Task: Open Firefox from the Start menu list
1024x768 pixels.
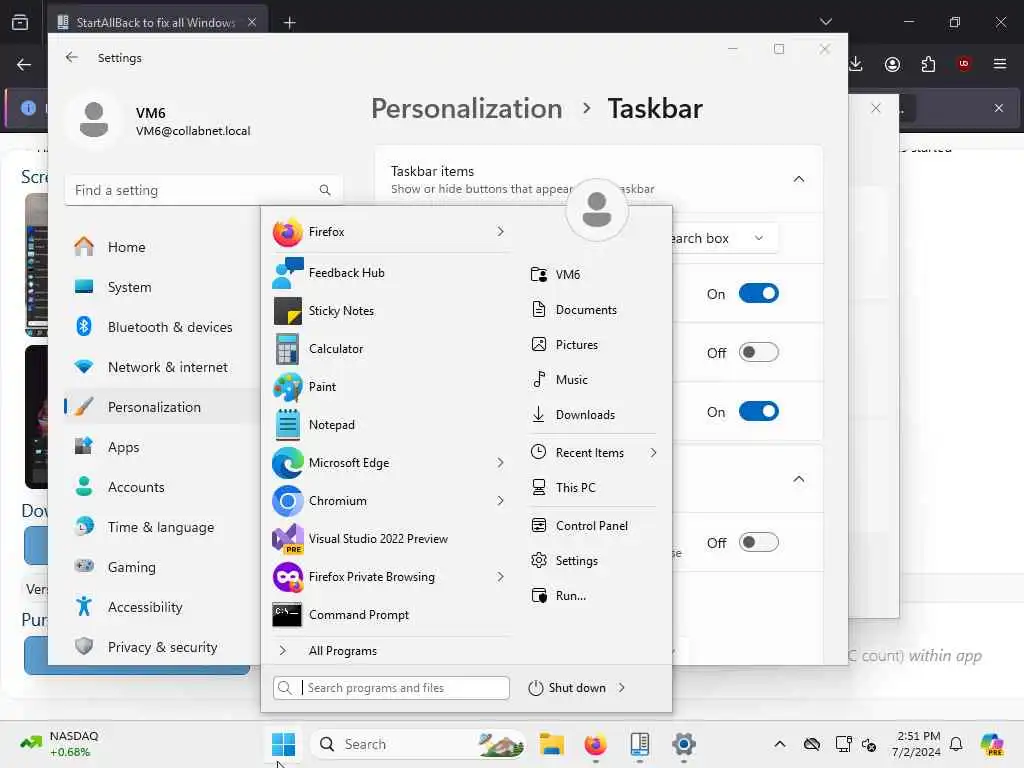Action: point(391,232)
